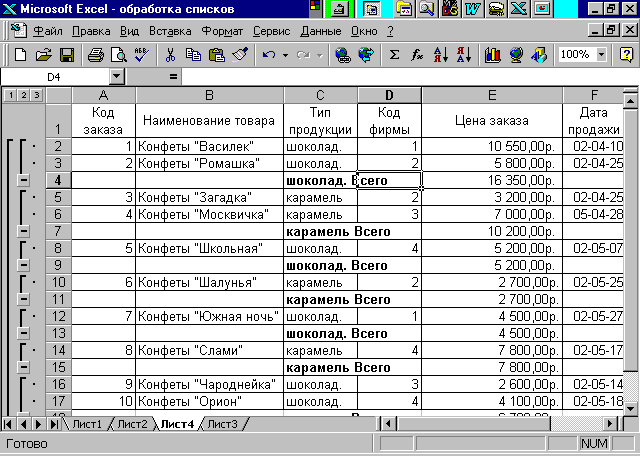Click the Excel document icon beside Файл
This screenshot has height=456, width=640.
click(x=19, y=31)
